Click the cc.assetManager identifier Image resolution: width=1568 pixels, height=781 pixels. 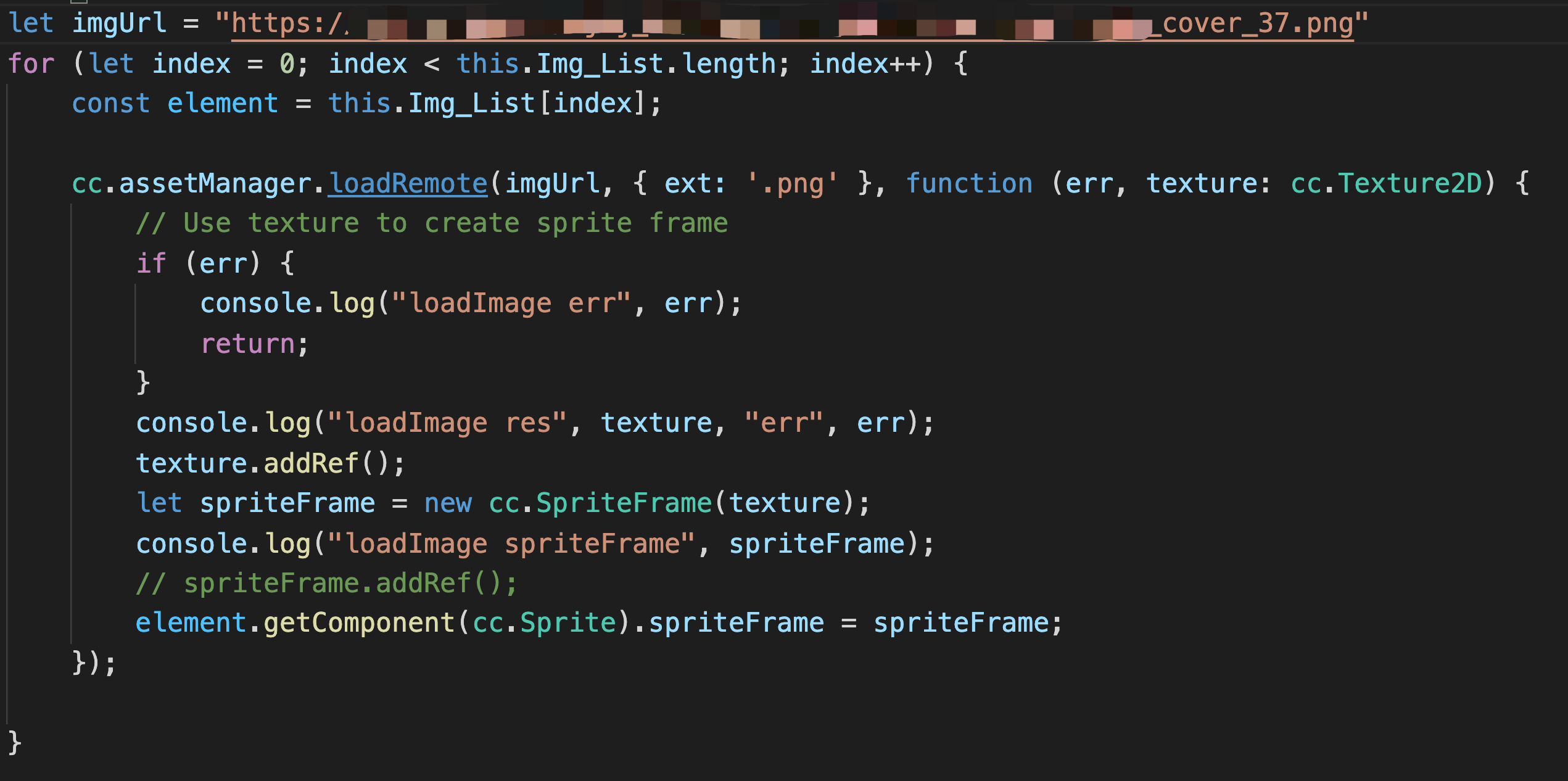tap(197, 183)
